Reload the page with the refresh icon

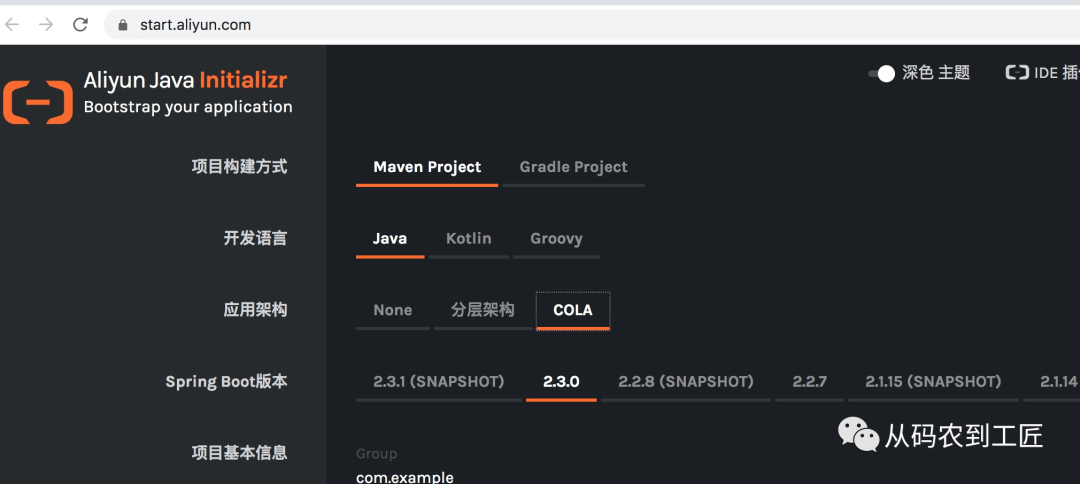tap(81, 25)
